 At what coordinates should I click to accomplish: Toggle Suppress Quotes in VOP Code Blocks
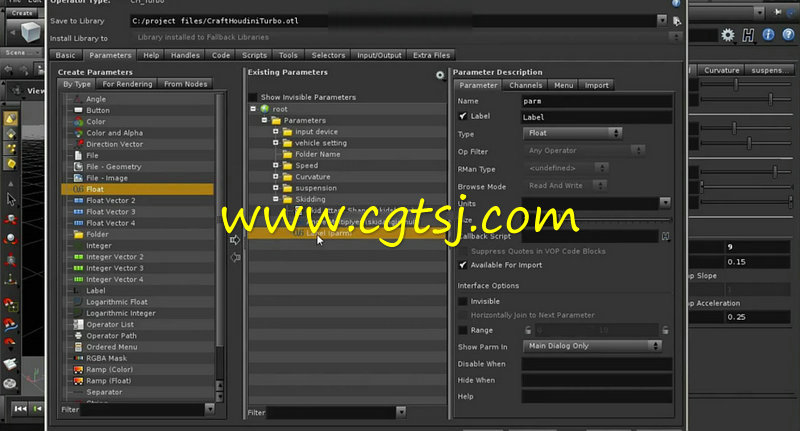tap(463, 251)
